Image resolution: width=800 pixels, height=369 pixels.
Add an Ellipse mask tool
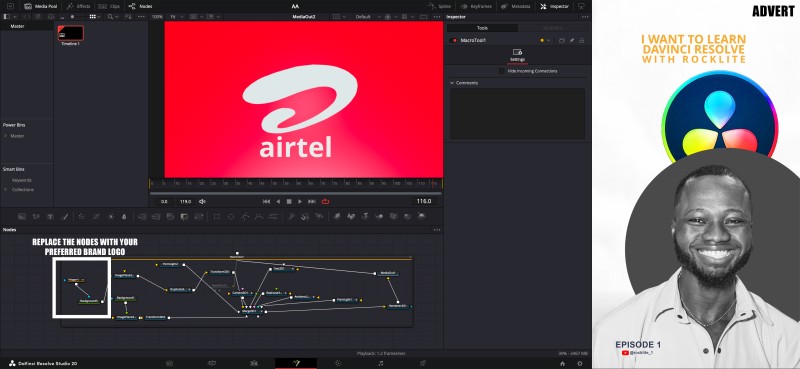pos(231,216)
